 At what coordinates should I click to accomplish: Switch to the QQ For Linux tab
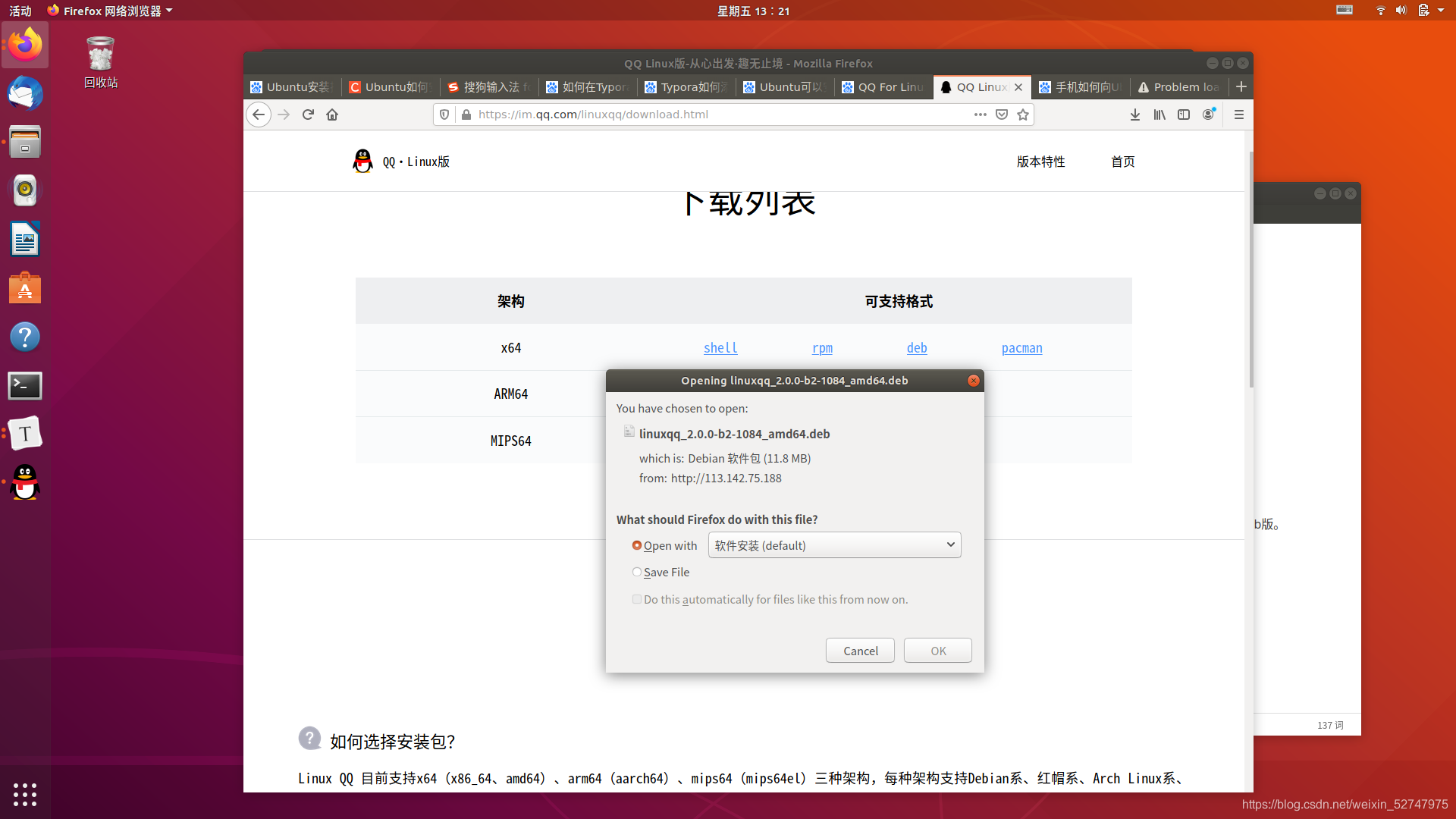coord(883,87)
